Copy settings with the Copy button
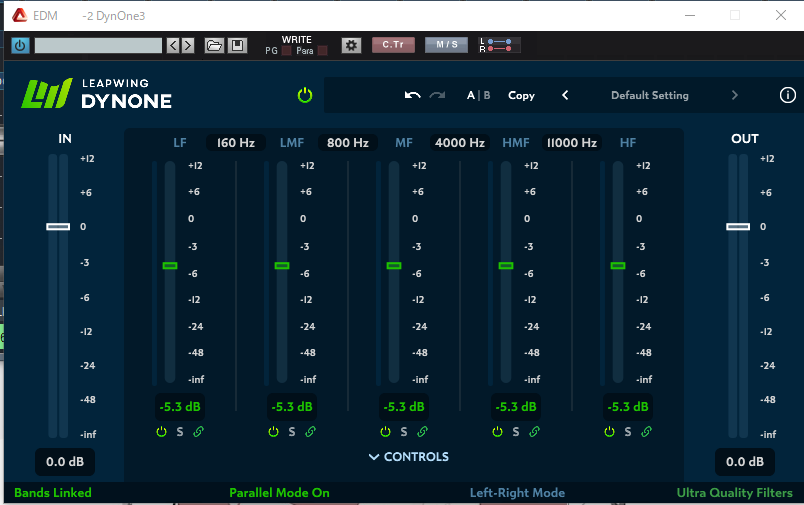Image resolution: width=804 pixels, height=505 pixels. pyautogui.click(x=521, y=95)
